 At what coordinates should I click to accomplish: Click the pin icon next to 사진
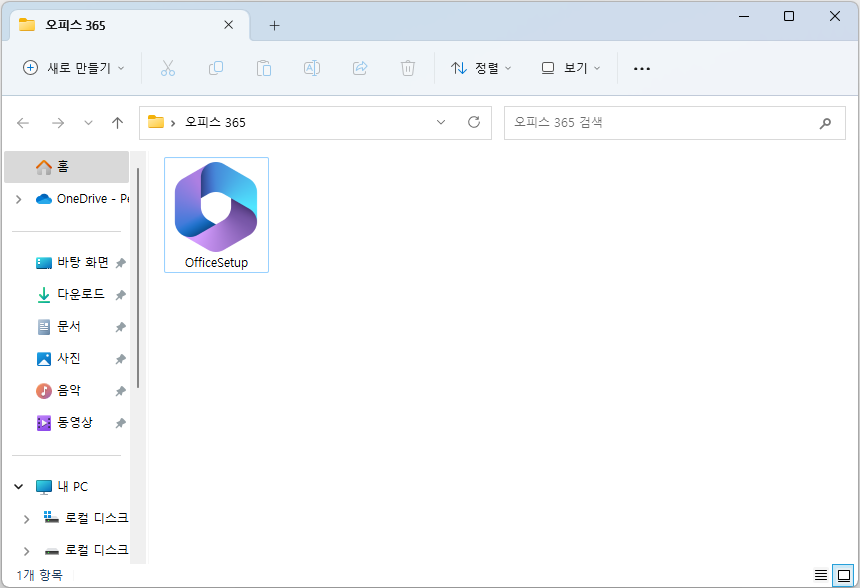coord(121,359)
